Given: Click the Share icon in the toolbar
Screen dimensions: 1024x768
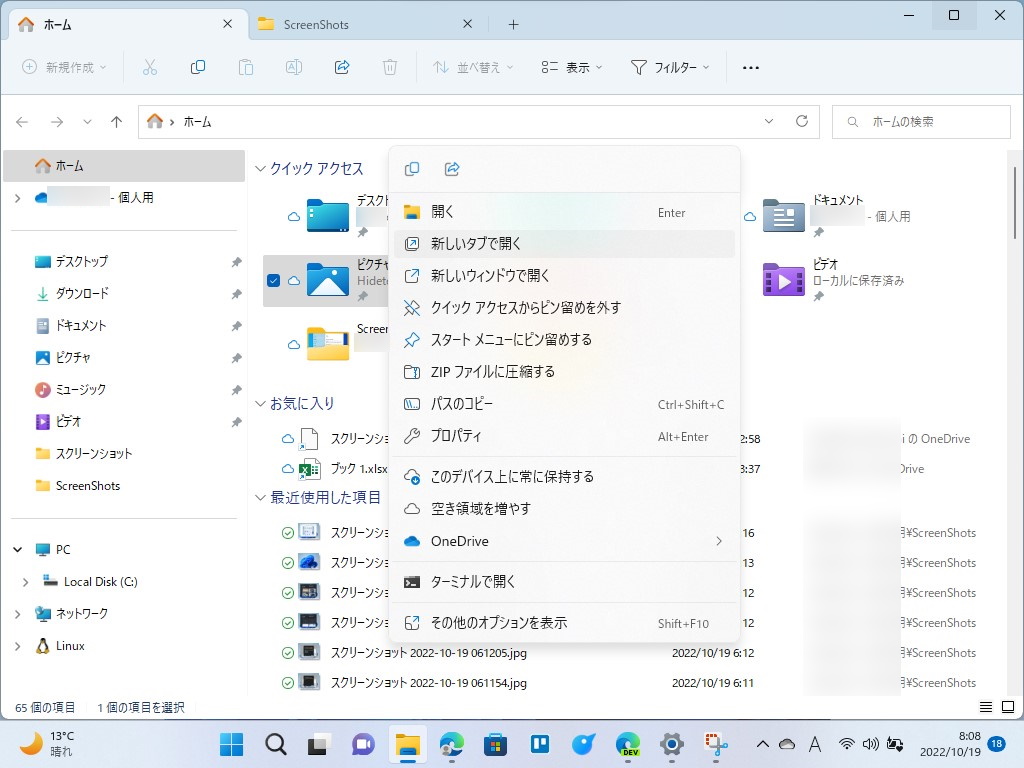Looking at the screenshot, I should 341,67.
